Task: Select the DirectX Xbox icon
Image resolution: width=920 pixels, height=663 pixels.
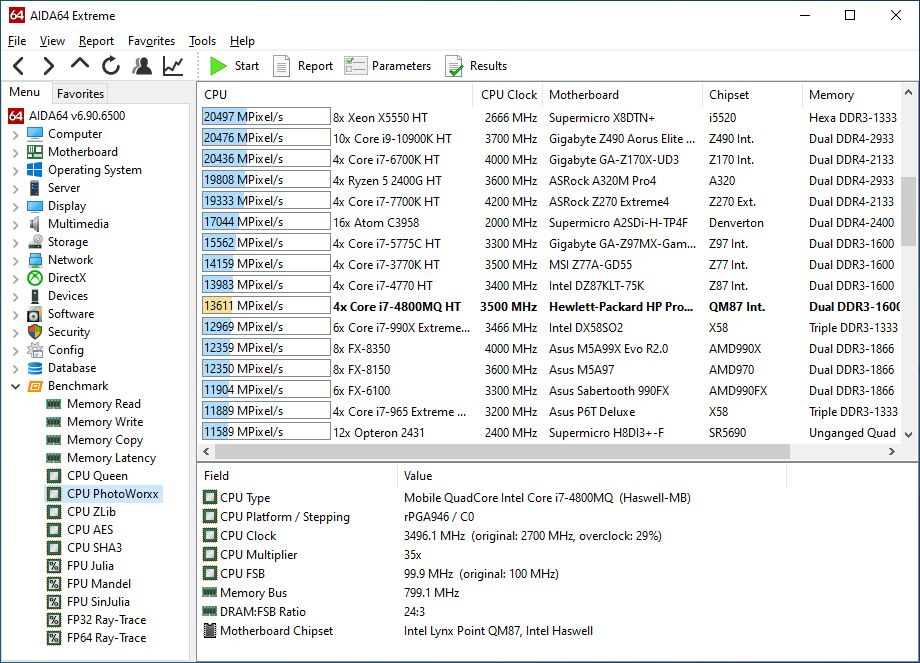Action: tap(35, 278)
